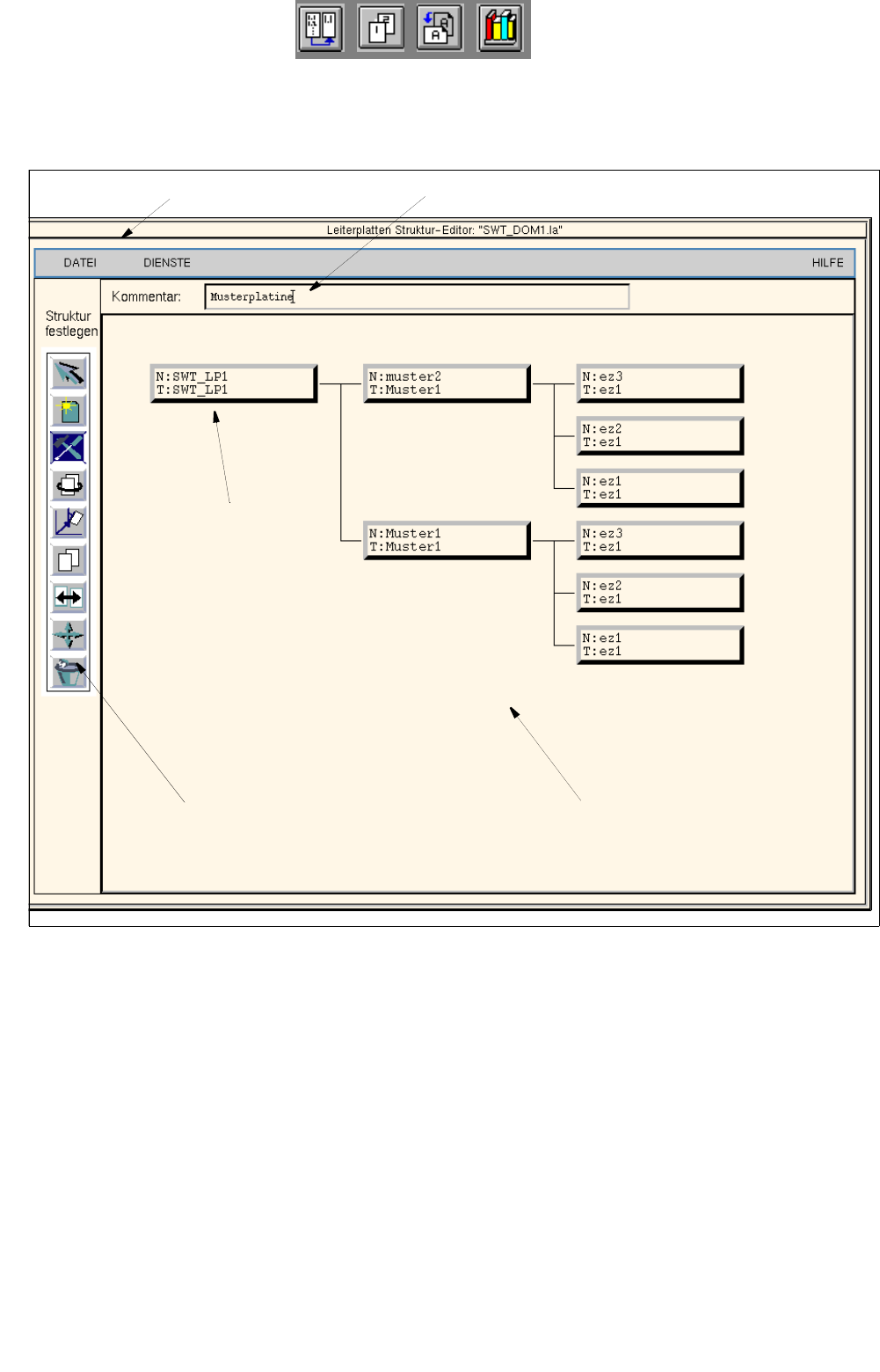
Task: Open the HILFE menu
Action: tap(827, 263)
